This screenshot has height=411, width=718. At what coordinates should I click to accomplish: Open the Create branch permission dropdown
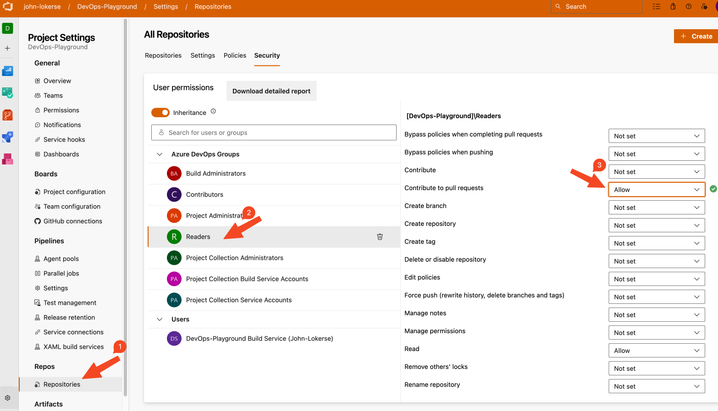point(656,207)
